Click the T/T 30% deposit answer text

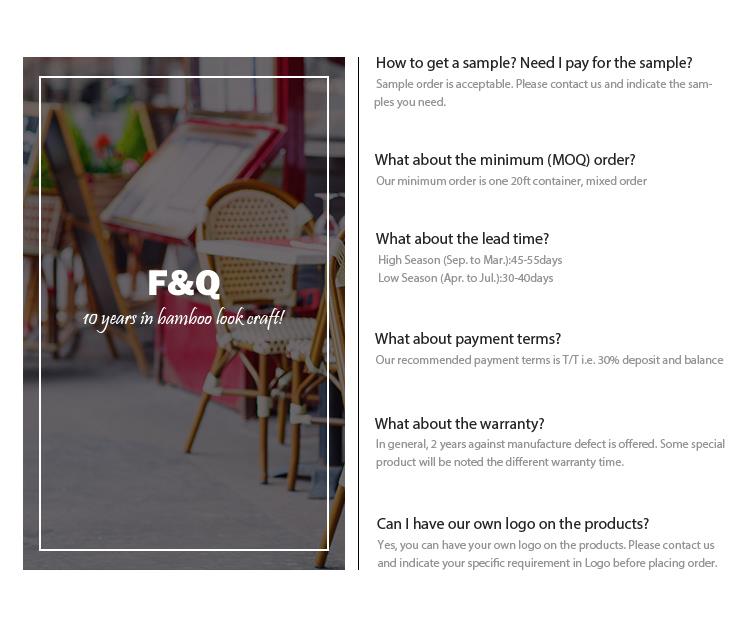[x=549, y=360]
